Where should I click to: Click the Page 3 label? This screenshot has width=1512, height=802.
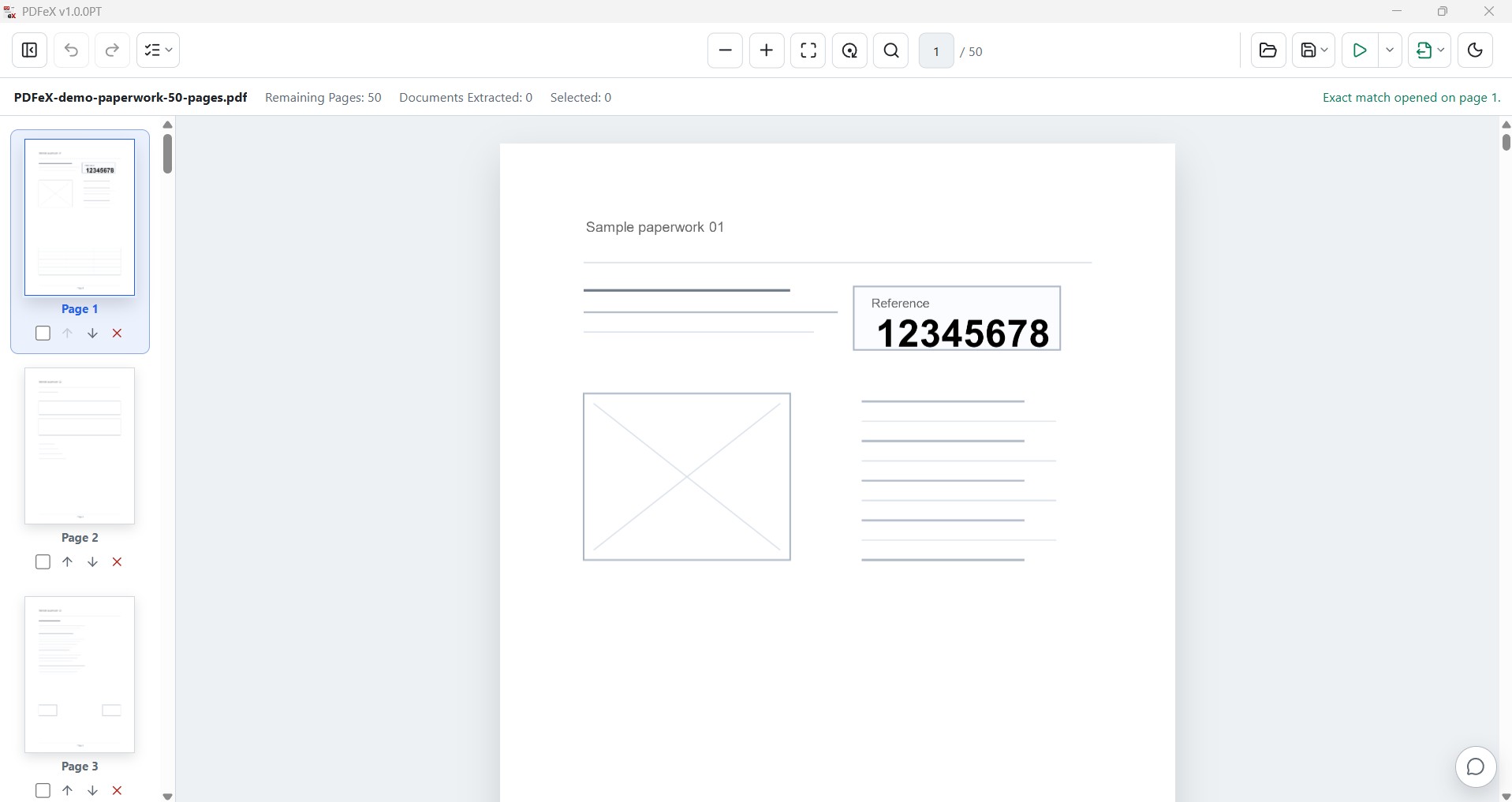80,767
